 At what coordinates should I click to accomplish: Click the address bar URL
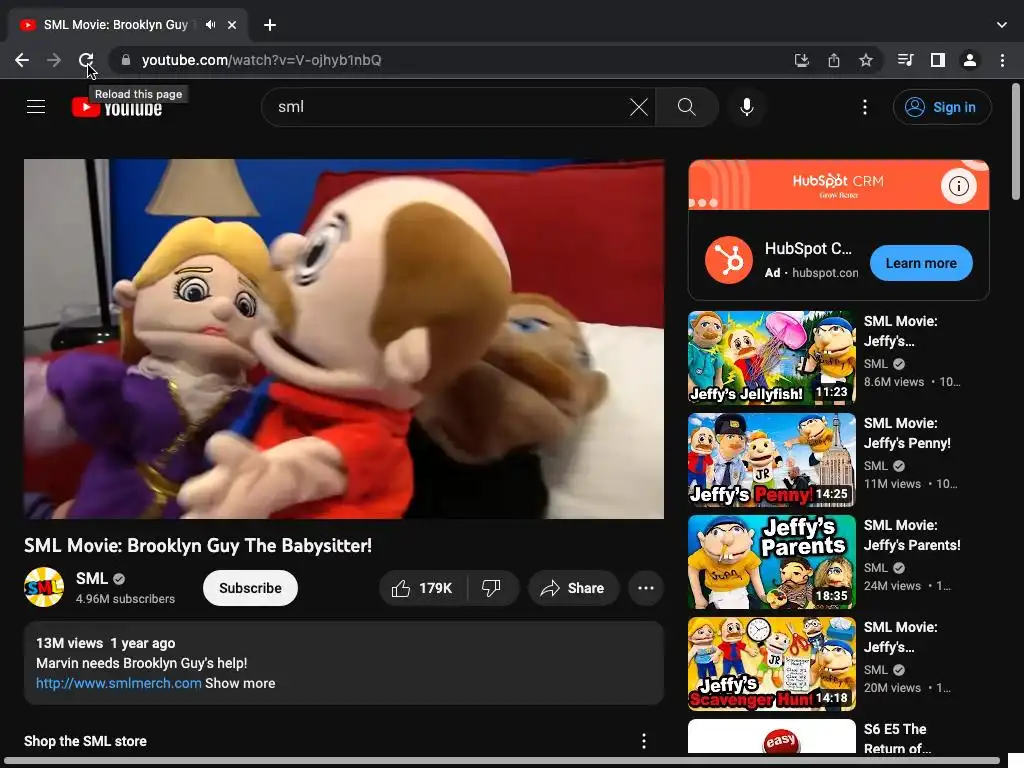pos(261,60)
